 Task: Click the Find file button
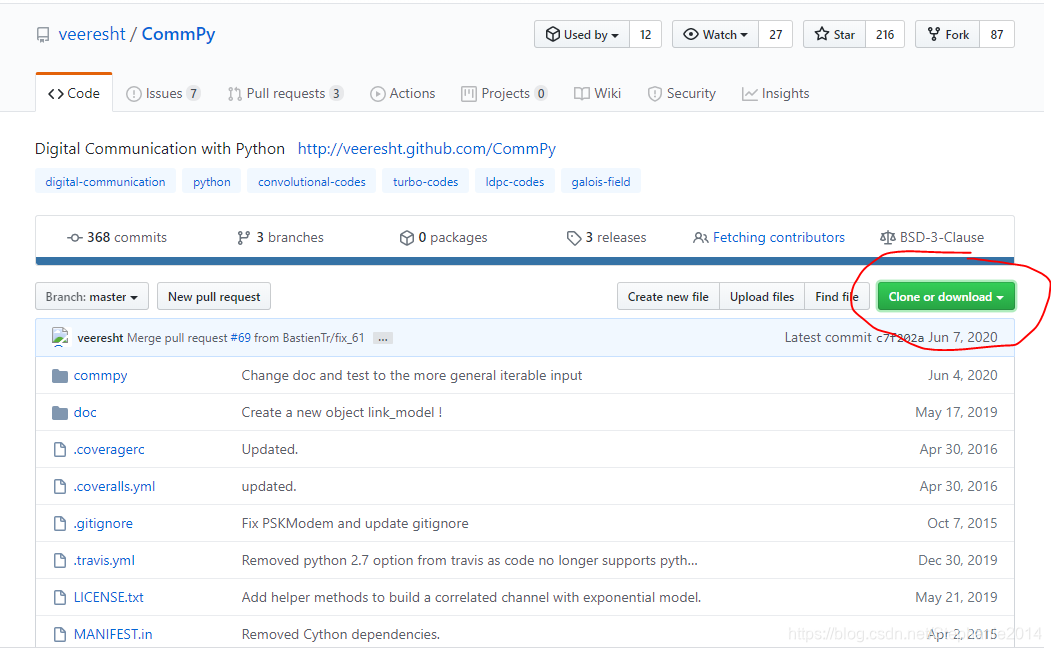[x=837, y=296]
